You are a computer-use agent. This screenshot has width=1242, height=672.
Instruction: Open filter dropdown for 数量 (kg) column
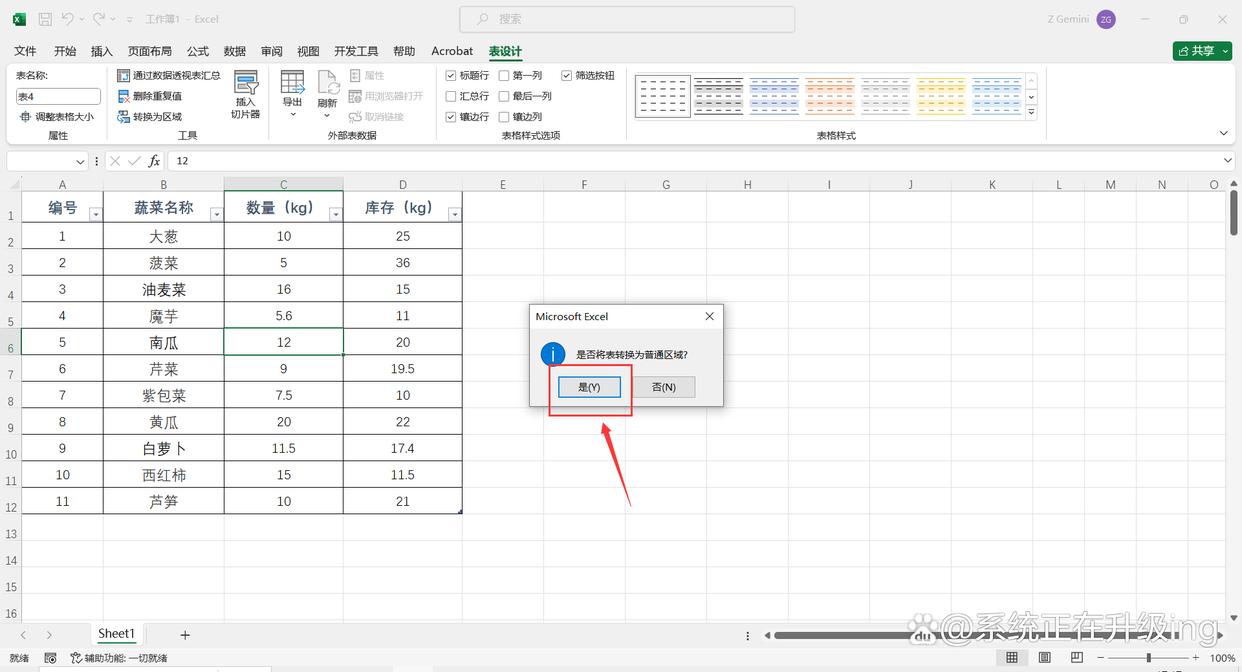(x=335, y=214)
